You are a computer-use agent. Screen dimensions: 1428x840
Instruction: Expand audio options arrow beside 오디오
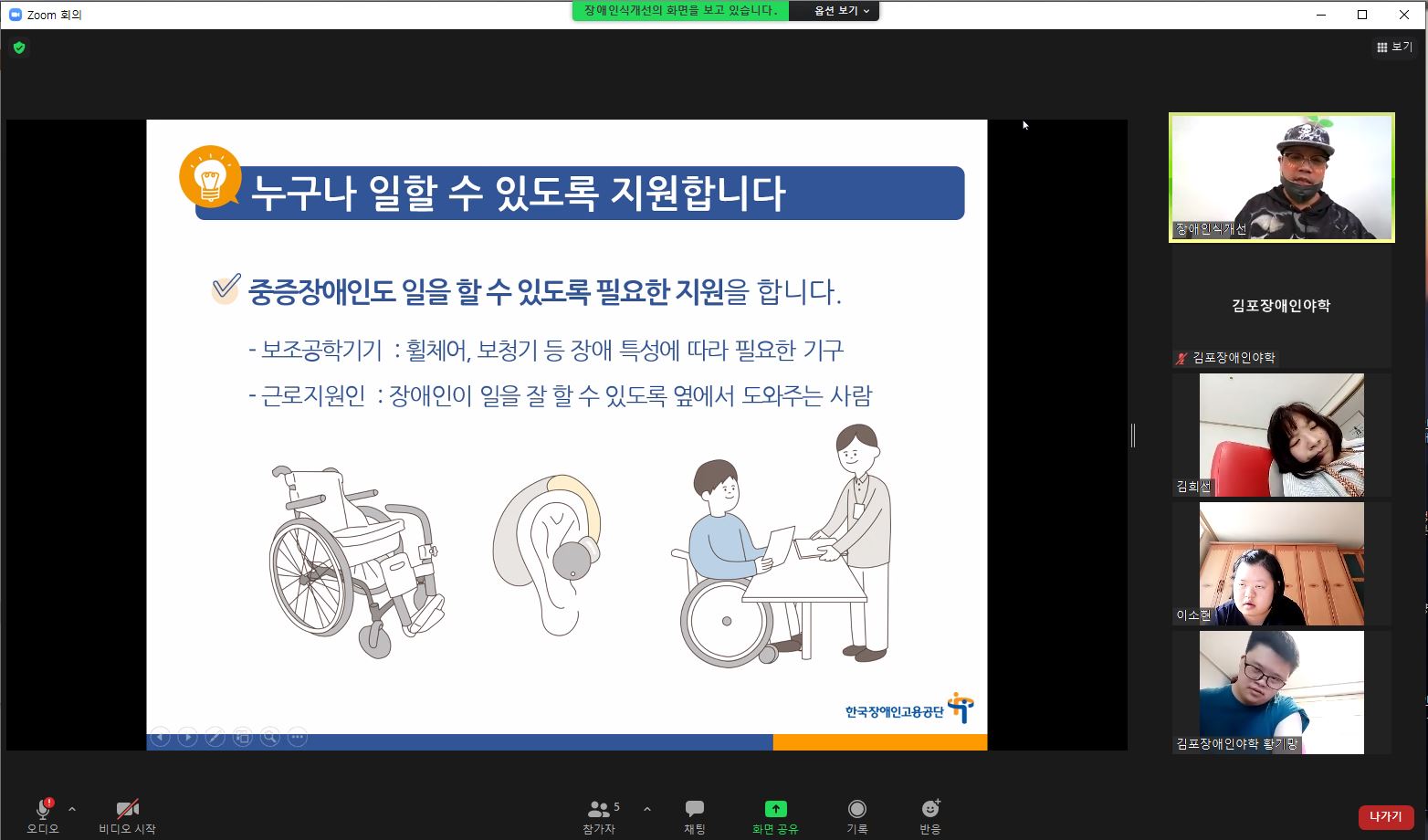point(72,809)
